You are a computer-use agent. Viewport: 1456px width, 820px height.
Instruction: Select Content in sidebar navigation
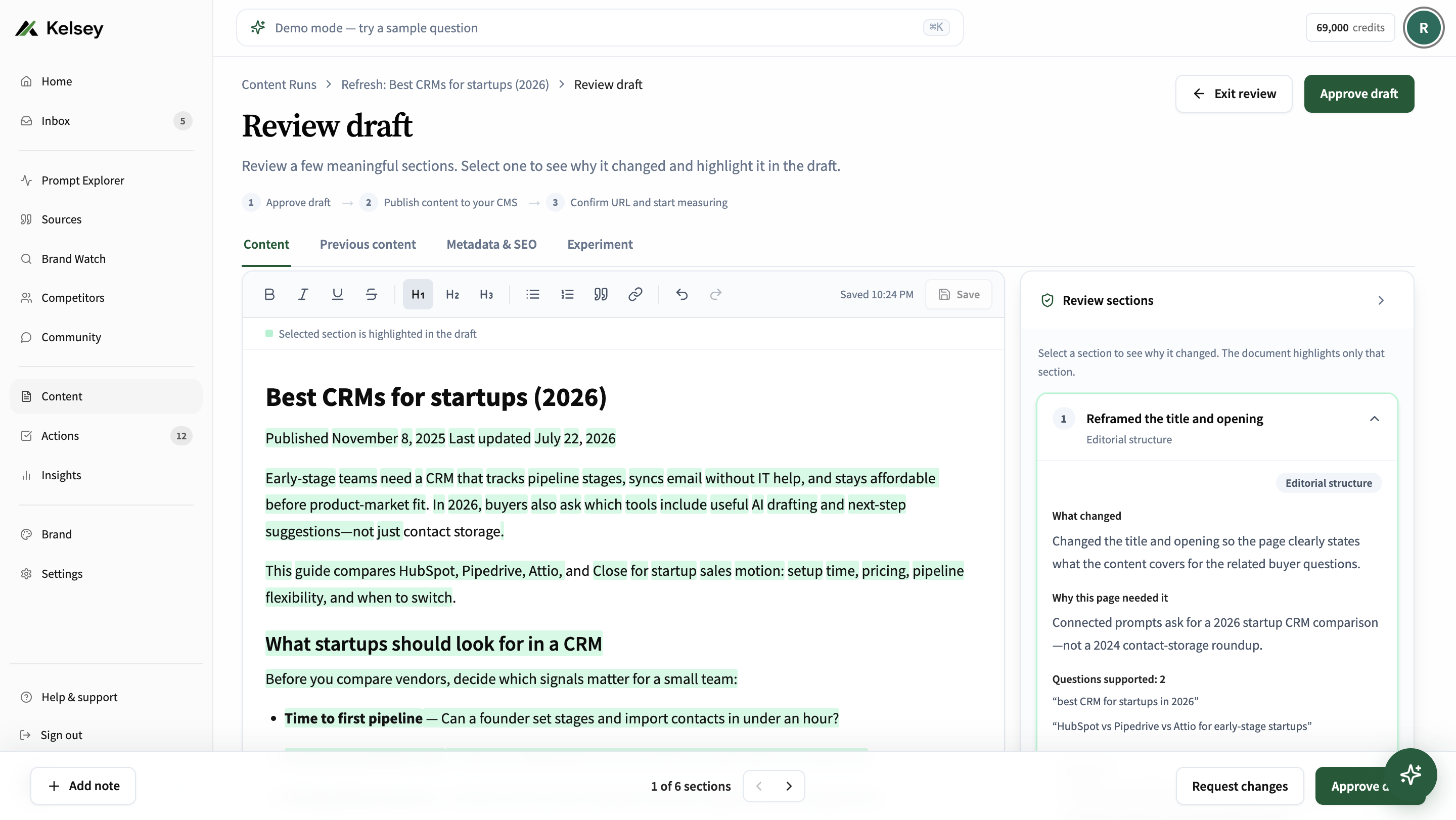click(106, 396)
